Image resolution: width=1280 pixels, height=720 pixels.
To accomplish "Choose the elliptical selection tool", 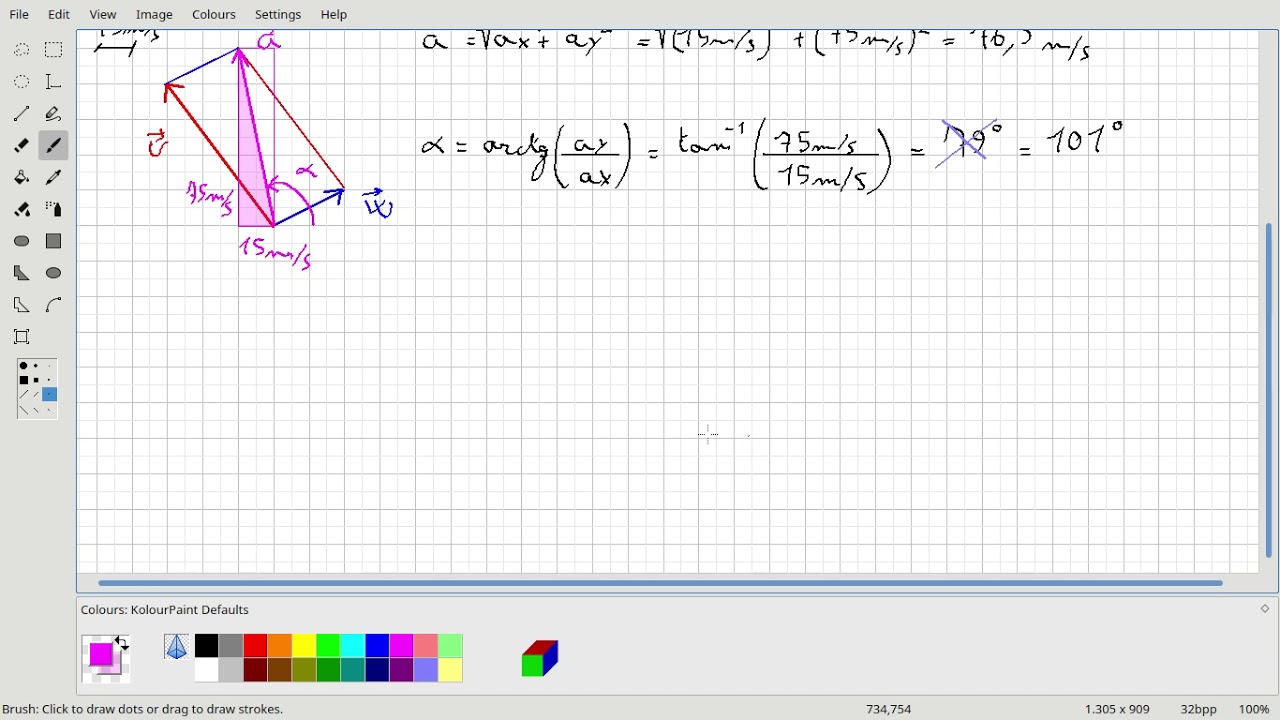I will pos(22,82).
